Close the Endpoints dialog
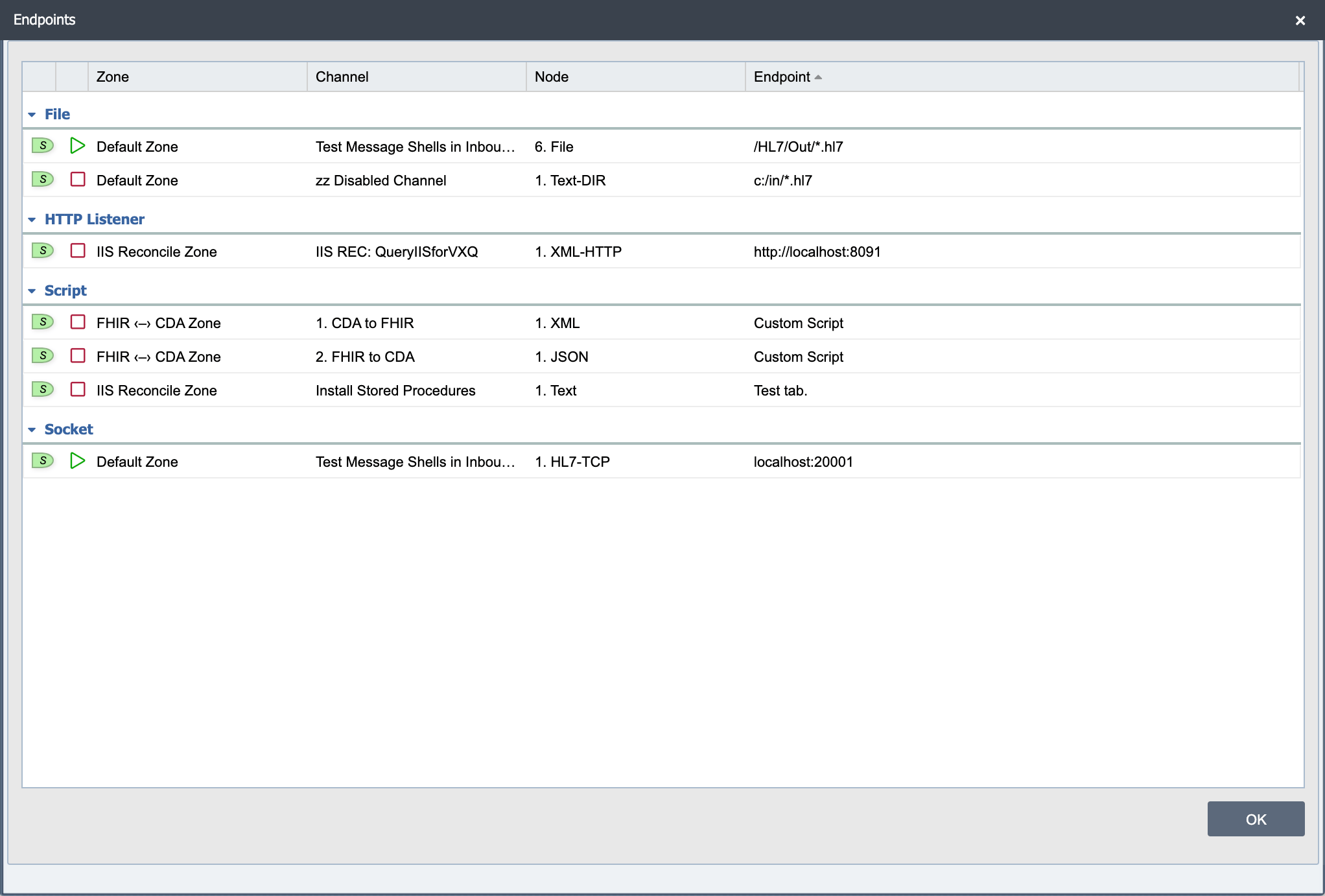 tap(1300, 20)
